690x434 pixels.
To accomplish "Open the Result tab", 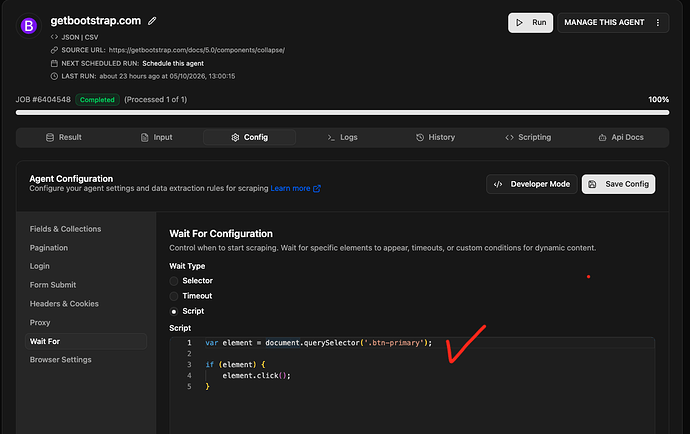I will [x=64, y=137].
